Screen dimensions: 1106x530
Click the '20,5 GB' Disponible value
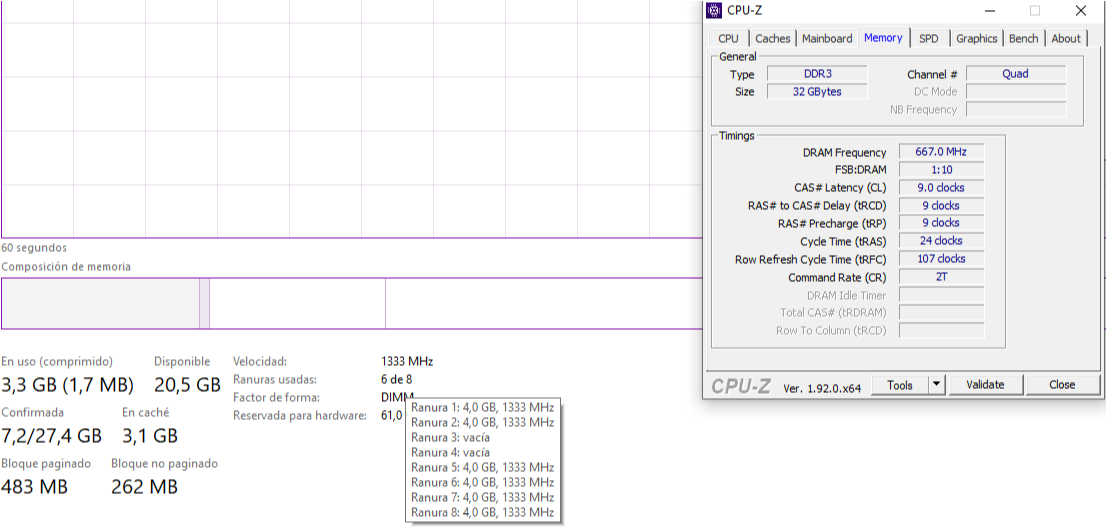188,385
